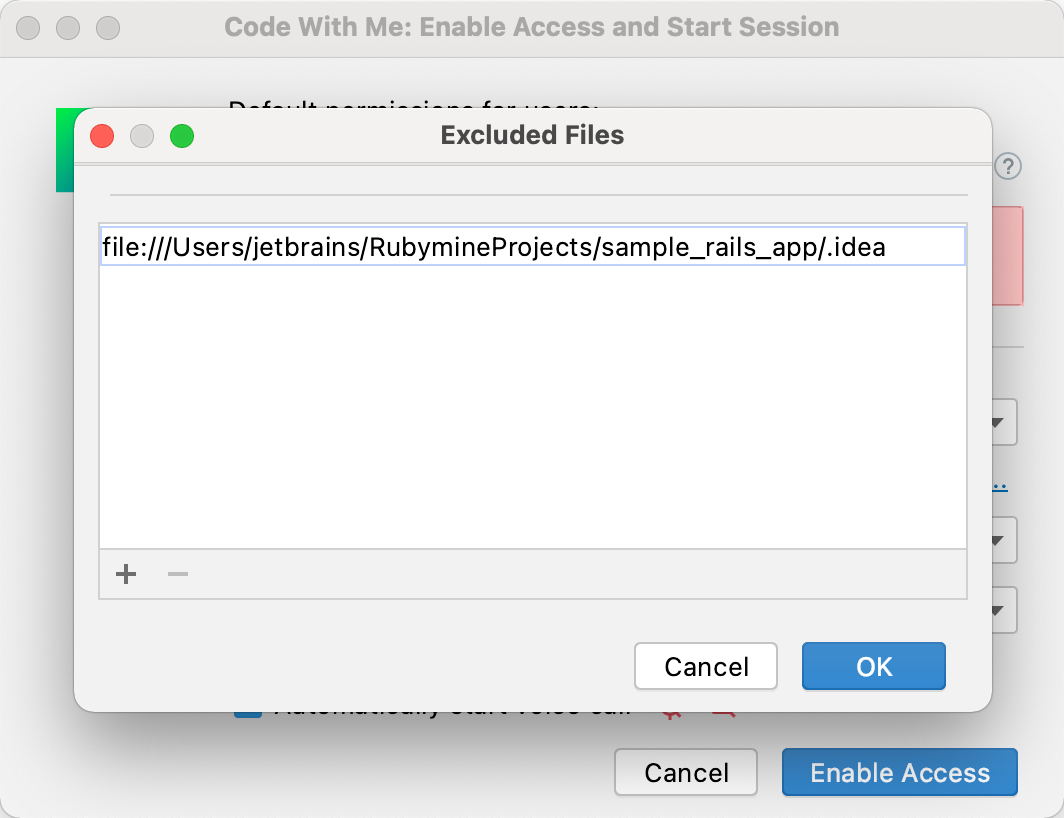
Task: Confirm with the OK button
Action: (x=873, y=666)
